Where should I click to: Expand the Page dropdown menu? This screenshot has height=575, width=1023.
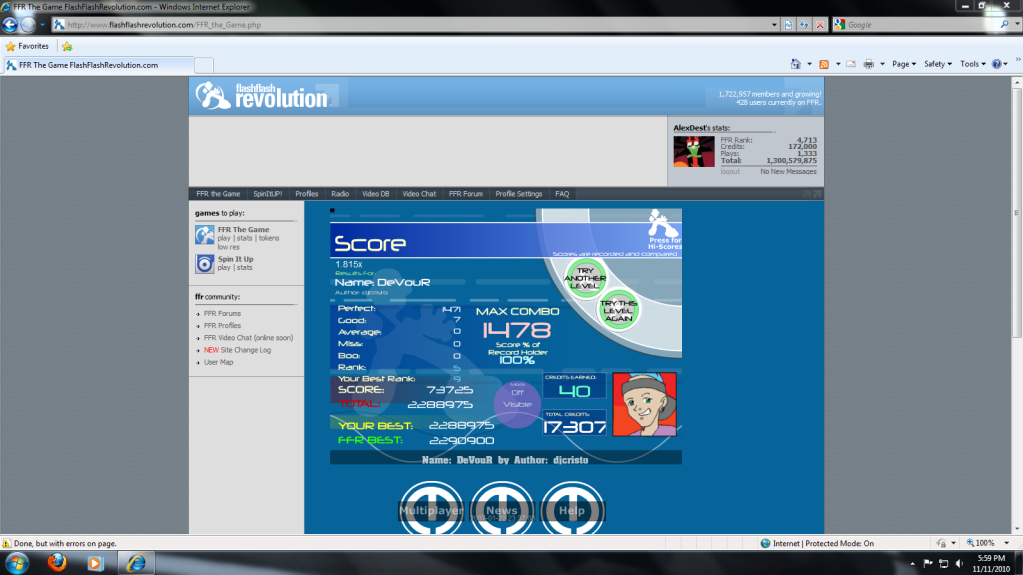pos(904,64)
